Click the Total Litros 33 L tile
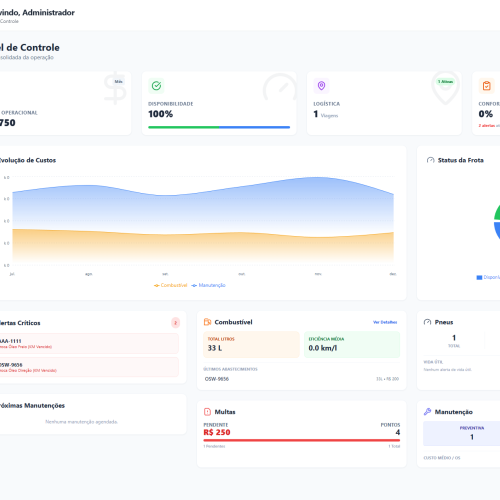Screen dimensions: 500x500 (x=251, y=345)
